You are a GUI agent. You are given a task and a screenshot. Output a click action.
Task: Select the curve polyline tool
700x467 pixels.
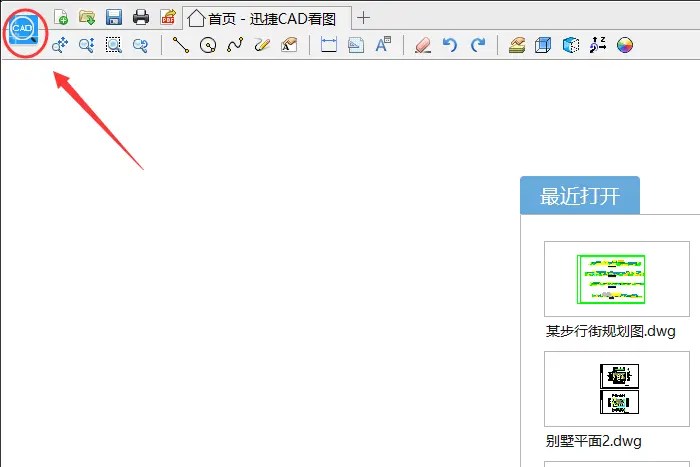click(235, 45)
